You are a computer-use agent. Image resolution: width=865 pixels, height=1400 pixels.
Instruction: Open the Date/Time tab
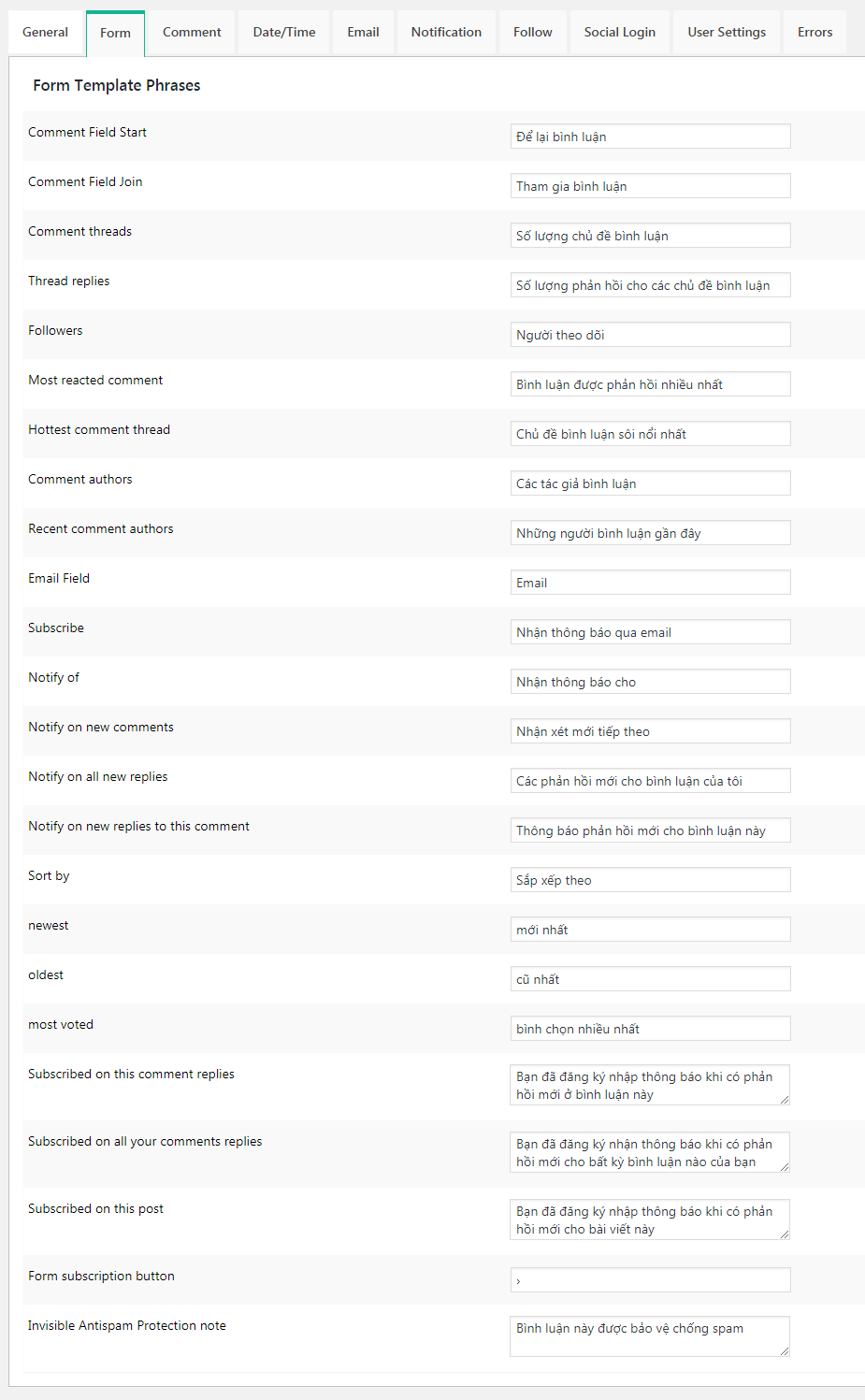(x=284, y=33)
